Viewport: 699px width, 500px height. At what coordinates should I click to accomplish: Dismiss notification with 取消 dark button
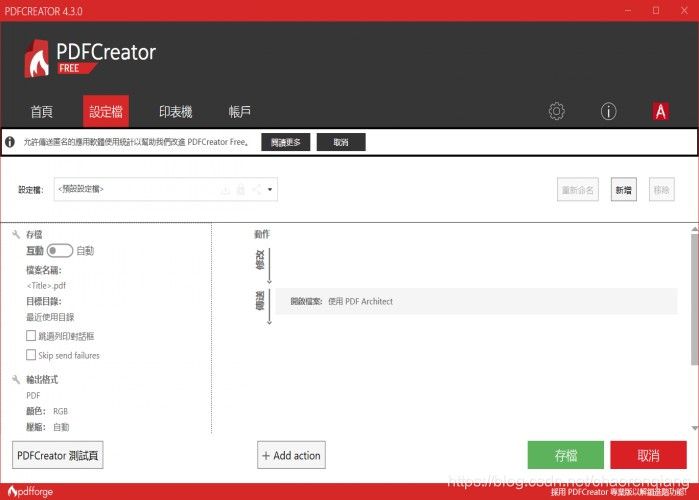click(x=341, y=142)
